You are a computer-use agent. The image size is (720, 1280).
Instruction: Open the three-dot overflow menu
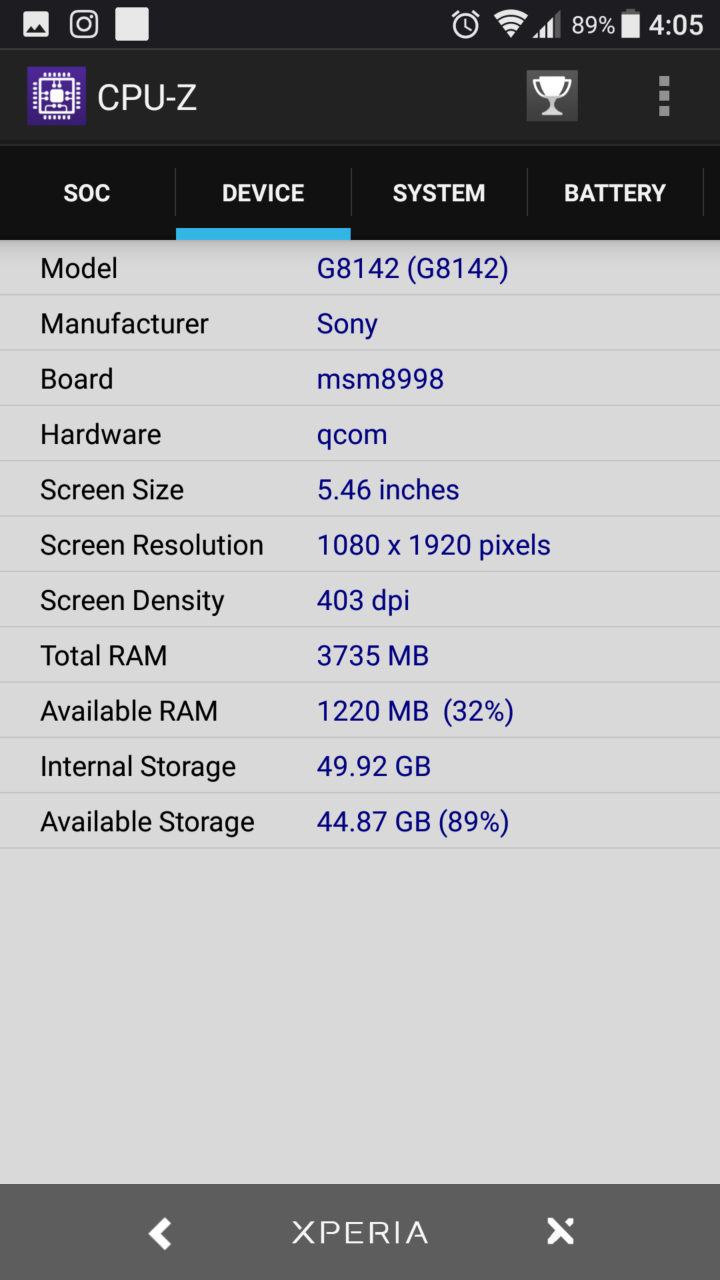coord(664,97)
